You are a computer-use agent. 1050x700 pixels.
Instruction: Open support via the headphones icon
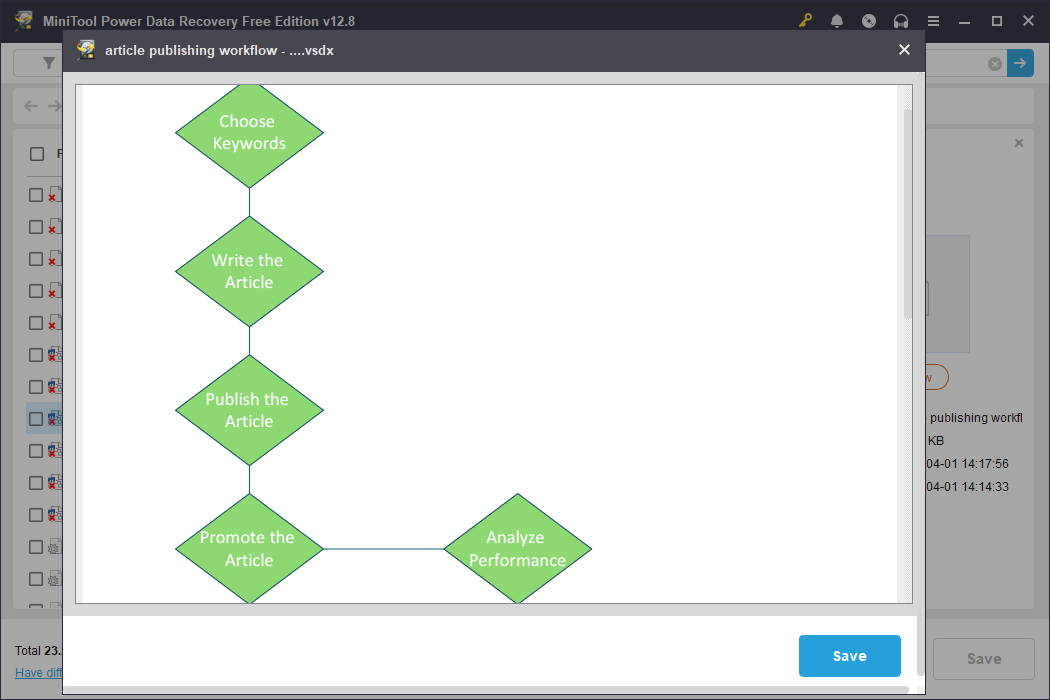point(901,21)
